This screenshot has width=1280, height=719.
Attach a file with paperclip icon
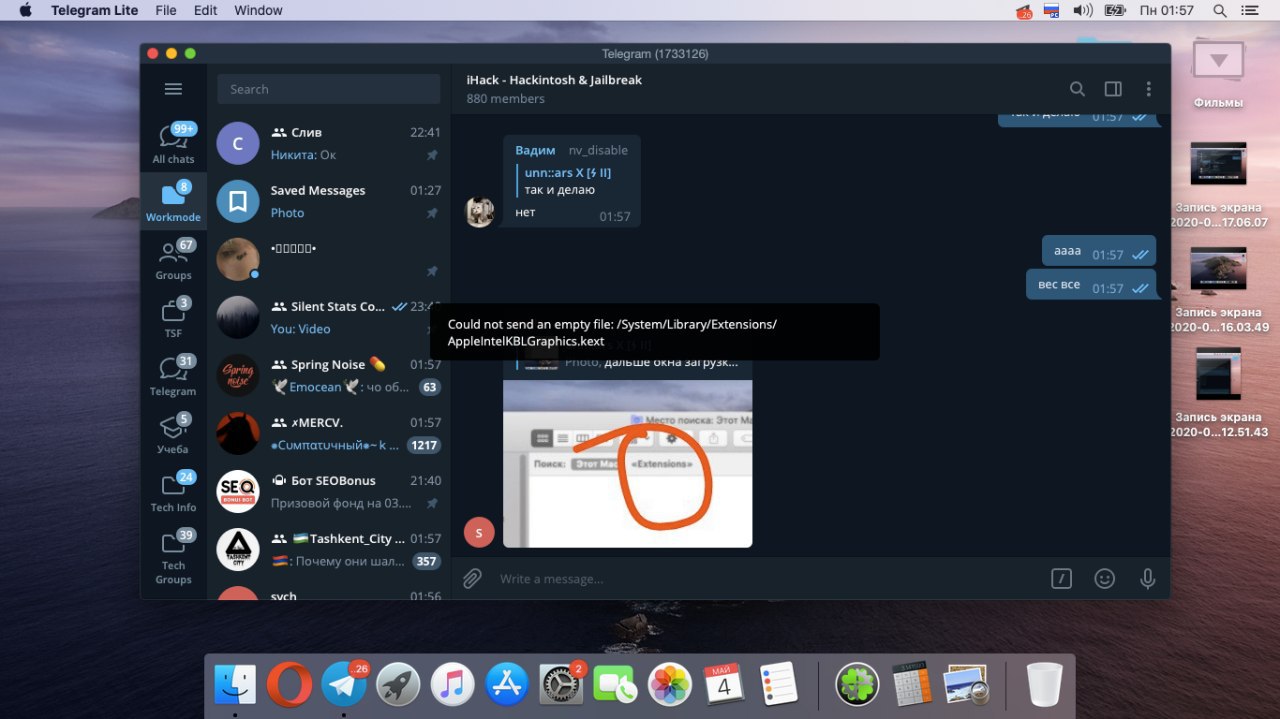472,578
